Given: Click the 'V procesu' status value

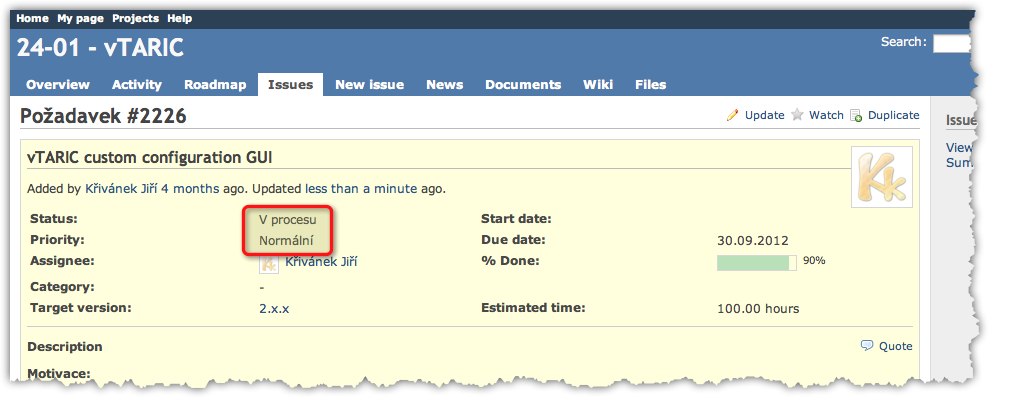Looking at the screenshot, I should [x=288, y=219].
